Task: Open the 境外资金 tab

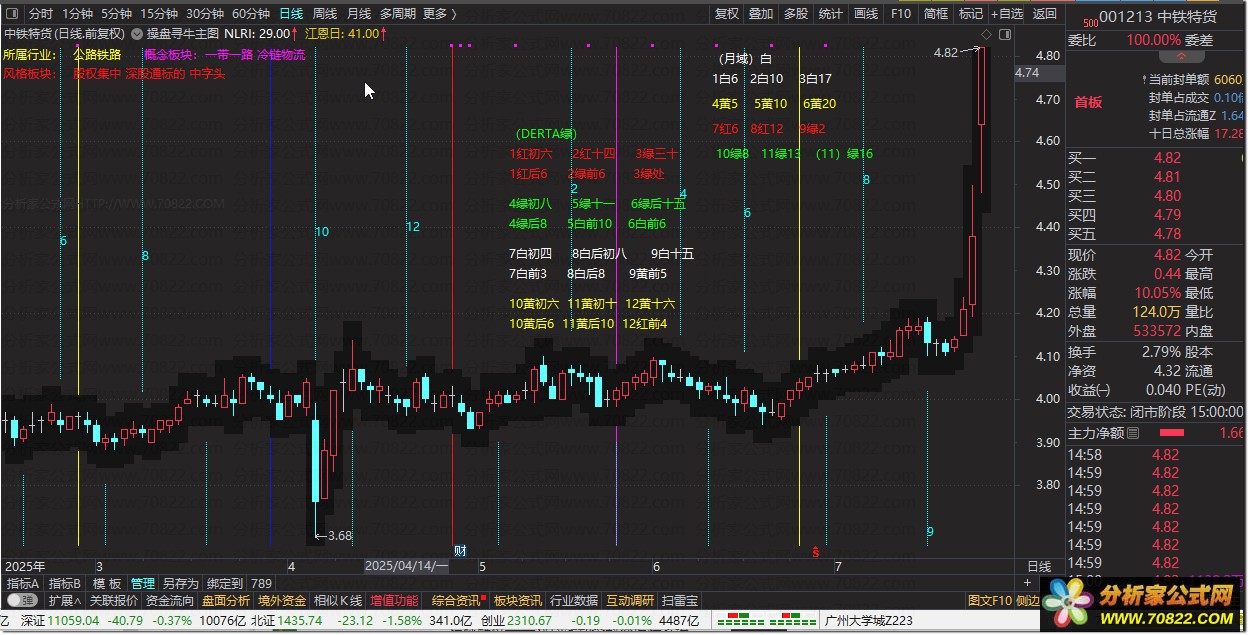Action: 282,600
